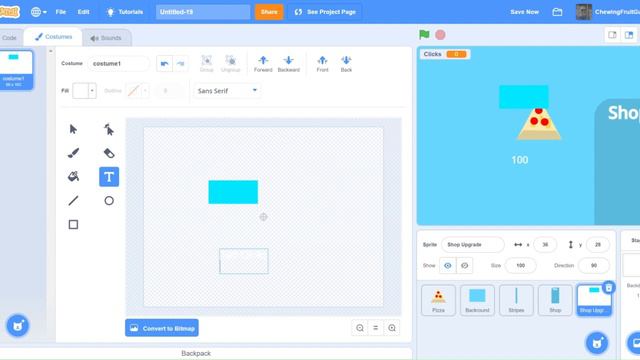Open the Tutorials menu item
The image size is (640, 360).
coord(125,12)
